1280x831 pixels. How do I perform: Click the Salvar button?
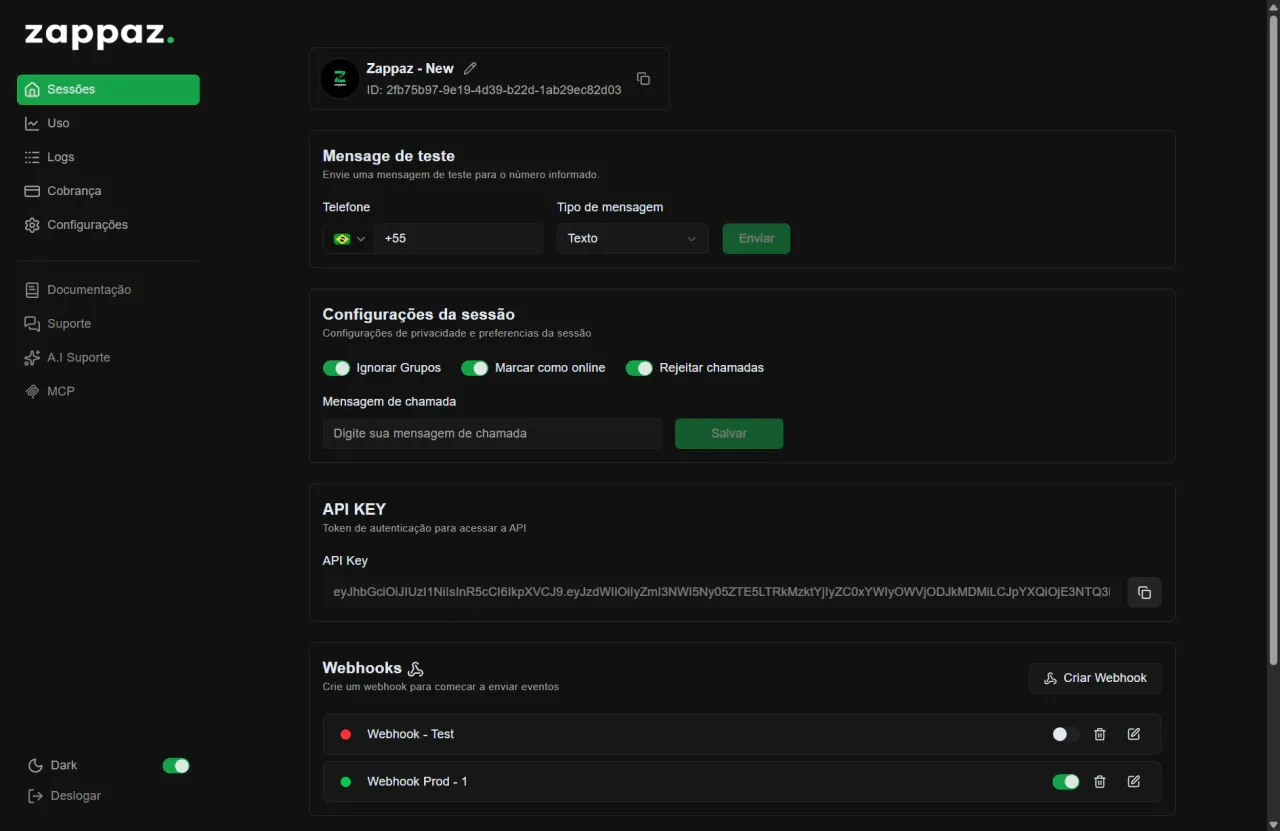(729, 434)
